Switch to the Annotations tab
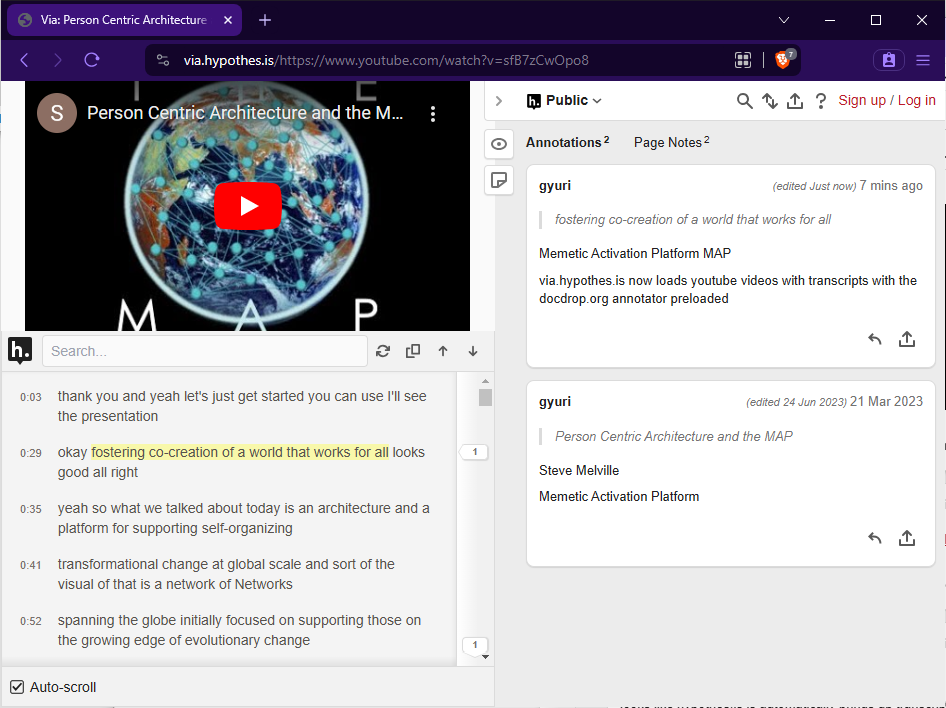Viewport: 946px width, 708px height. [x=567, y=142]
